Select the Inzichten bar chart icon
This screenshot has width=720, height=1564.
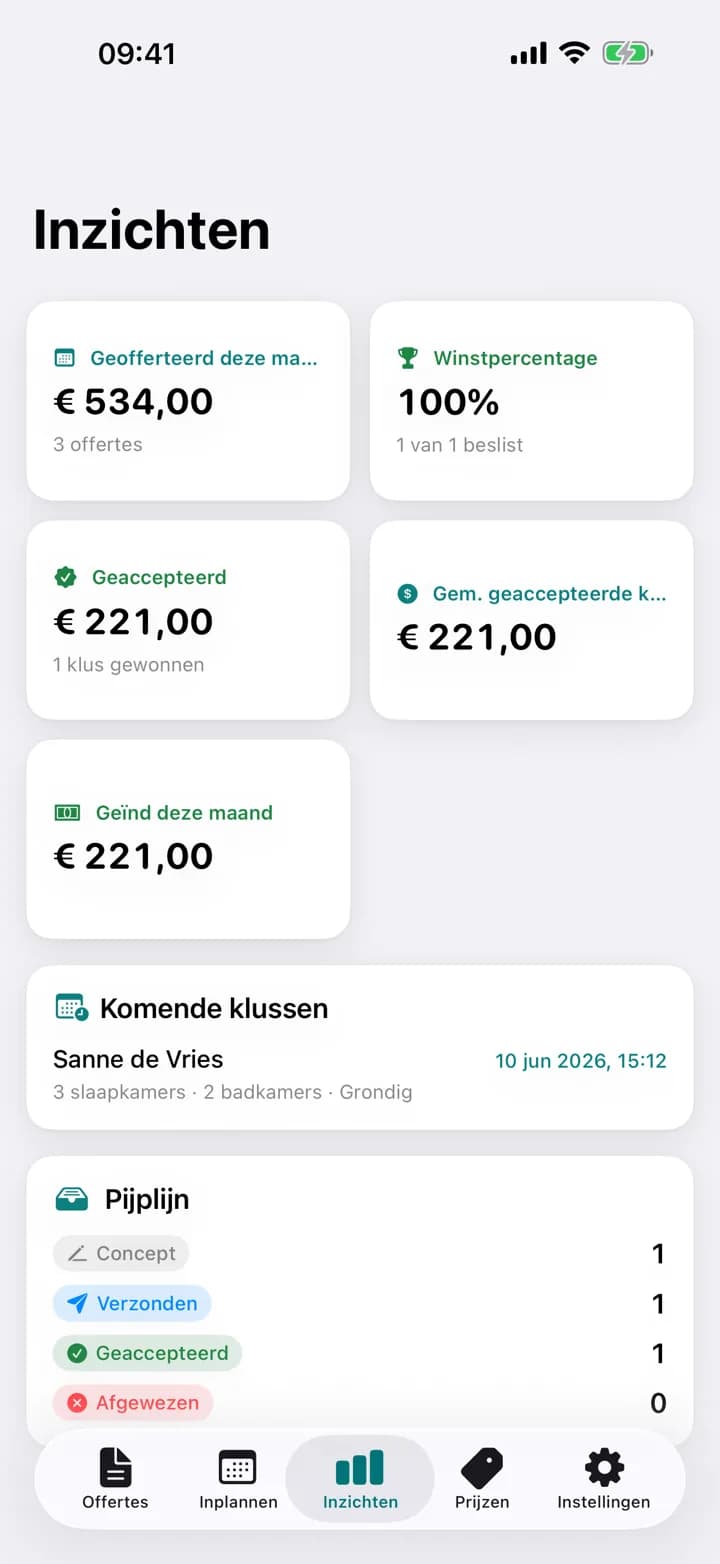point(360,1468)
